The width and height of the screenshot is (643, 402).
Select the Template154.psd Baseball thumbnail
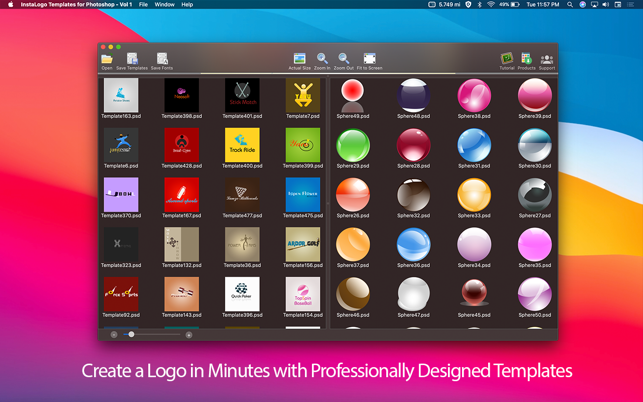303,294
